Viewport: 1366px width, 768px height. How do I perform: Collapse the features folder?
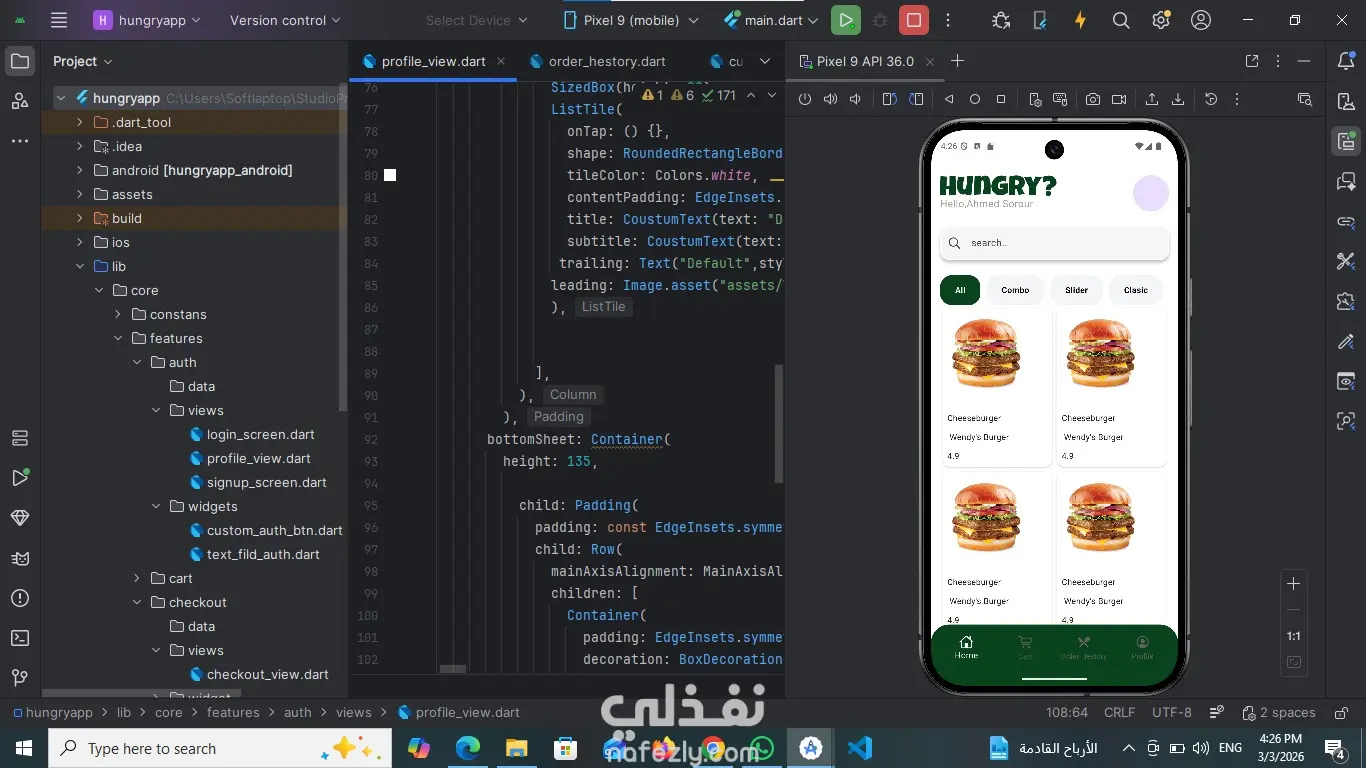[x=118, y=338]
